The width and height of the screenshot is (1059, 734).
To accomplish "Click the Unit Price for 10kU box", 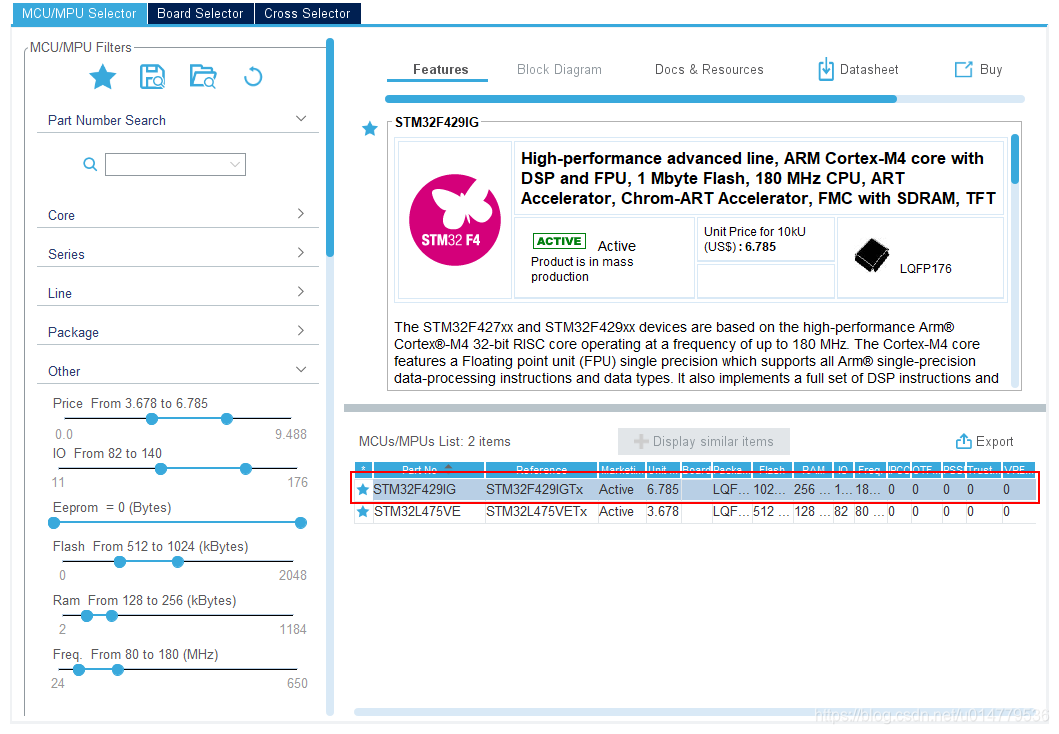I will 765,239.
